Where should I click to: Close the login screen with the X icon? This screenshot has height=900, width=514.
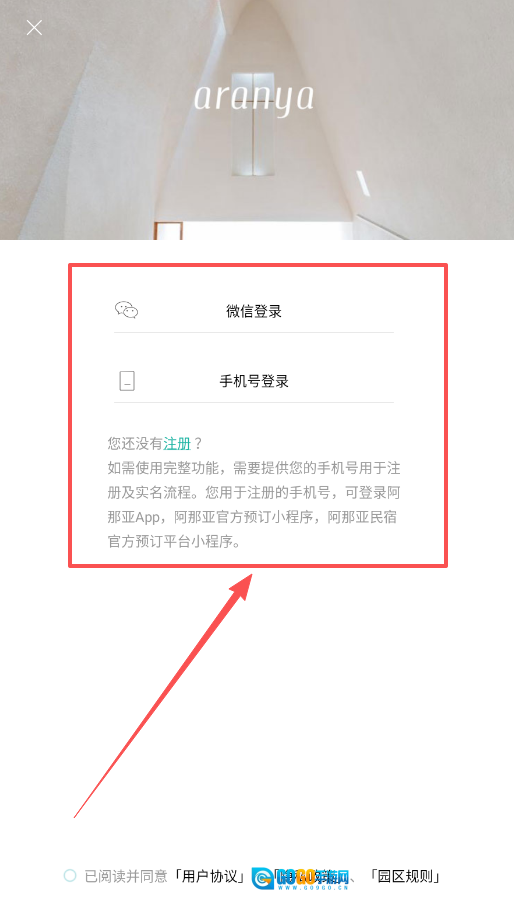pyautogui.click(x=34, y=28)
